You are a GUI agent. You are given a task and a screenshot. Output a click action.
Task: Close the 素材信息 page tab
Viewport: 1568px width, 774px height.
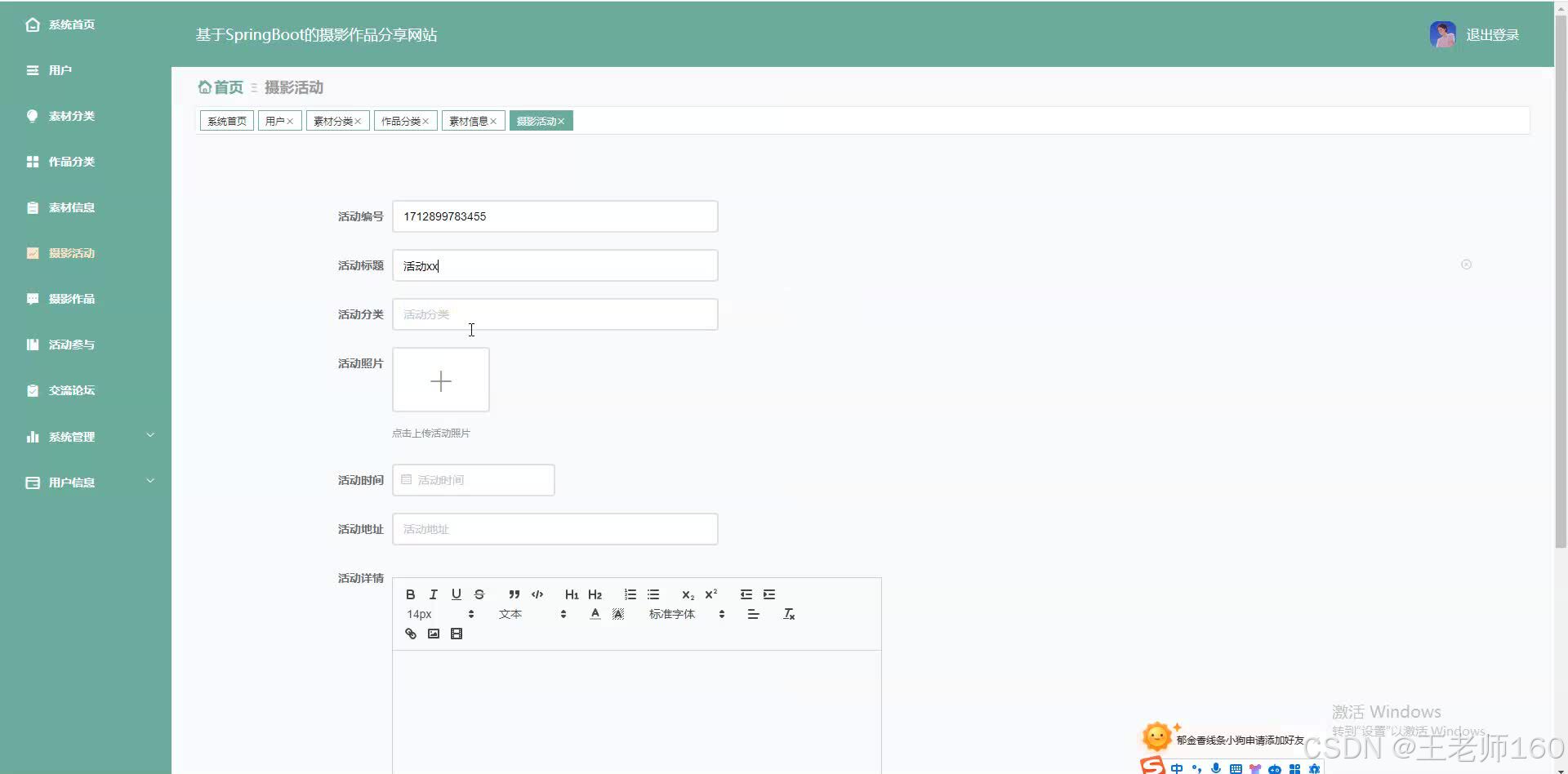click(x=493, y=122)
